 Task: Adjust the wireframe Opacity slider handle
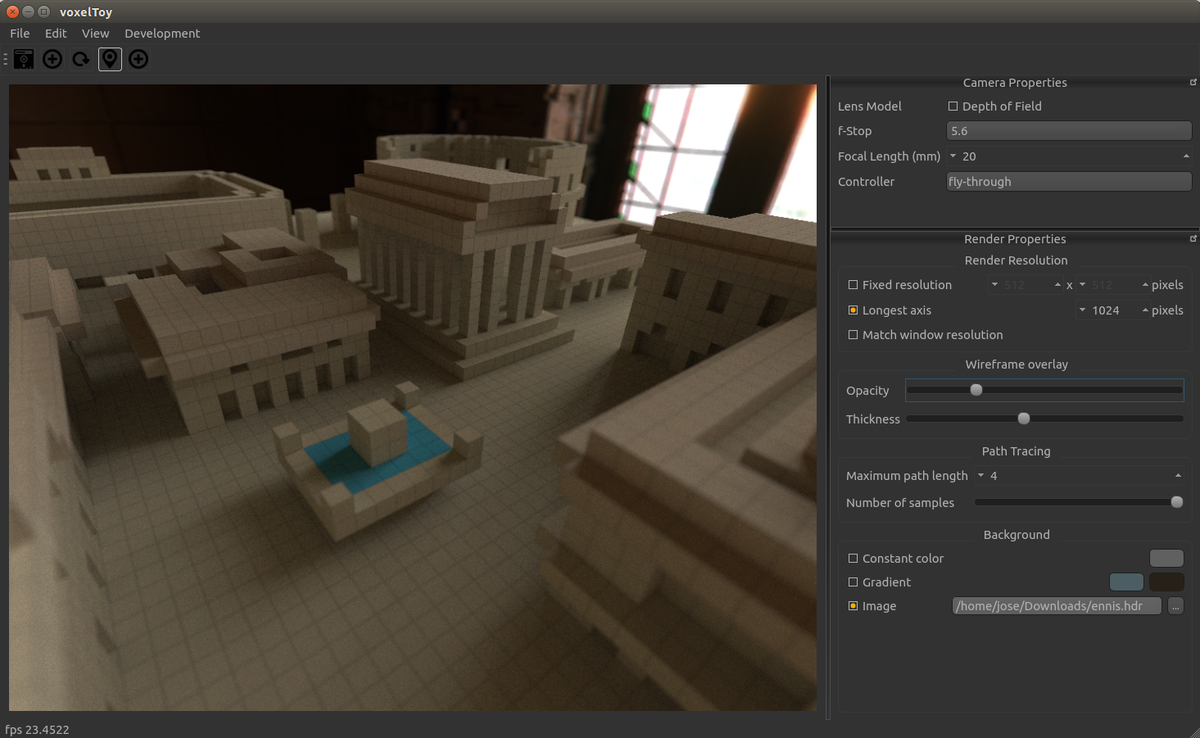point(976,390)
